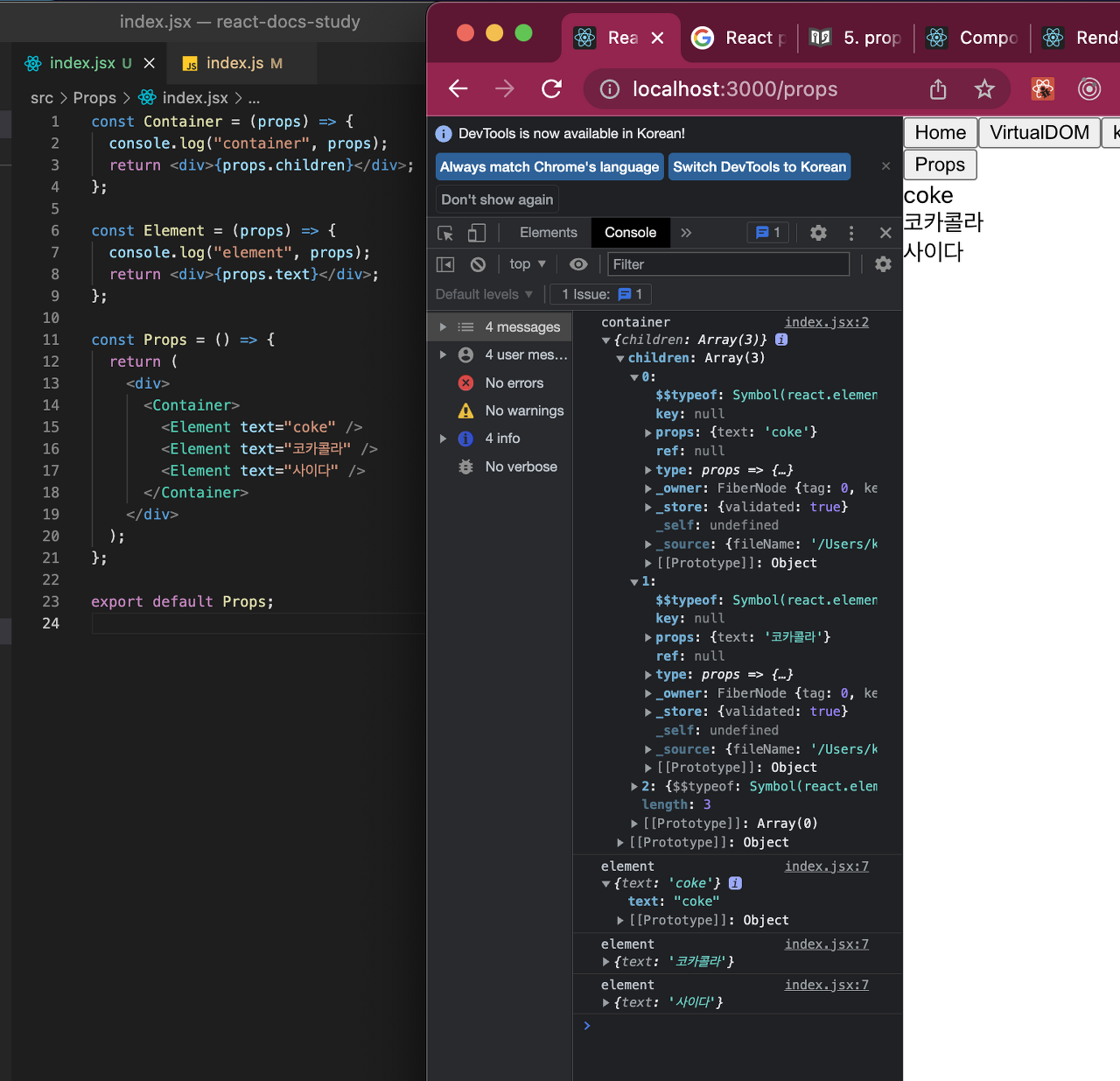Viewport: 1120px width, 1081px height.
Task: Click the src breadcrumb in editor
Action: pyautogui.click(x=42, y=98)
